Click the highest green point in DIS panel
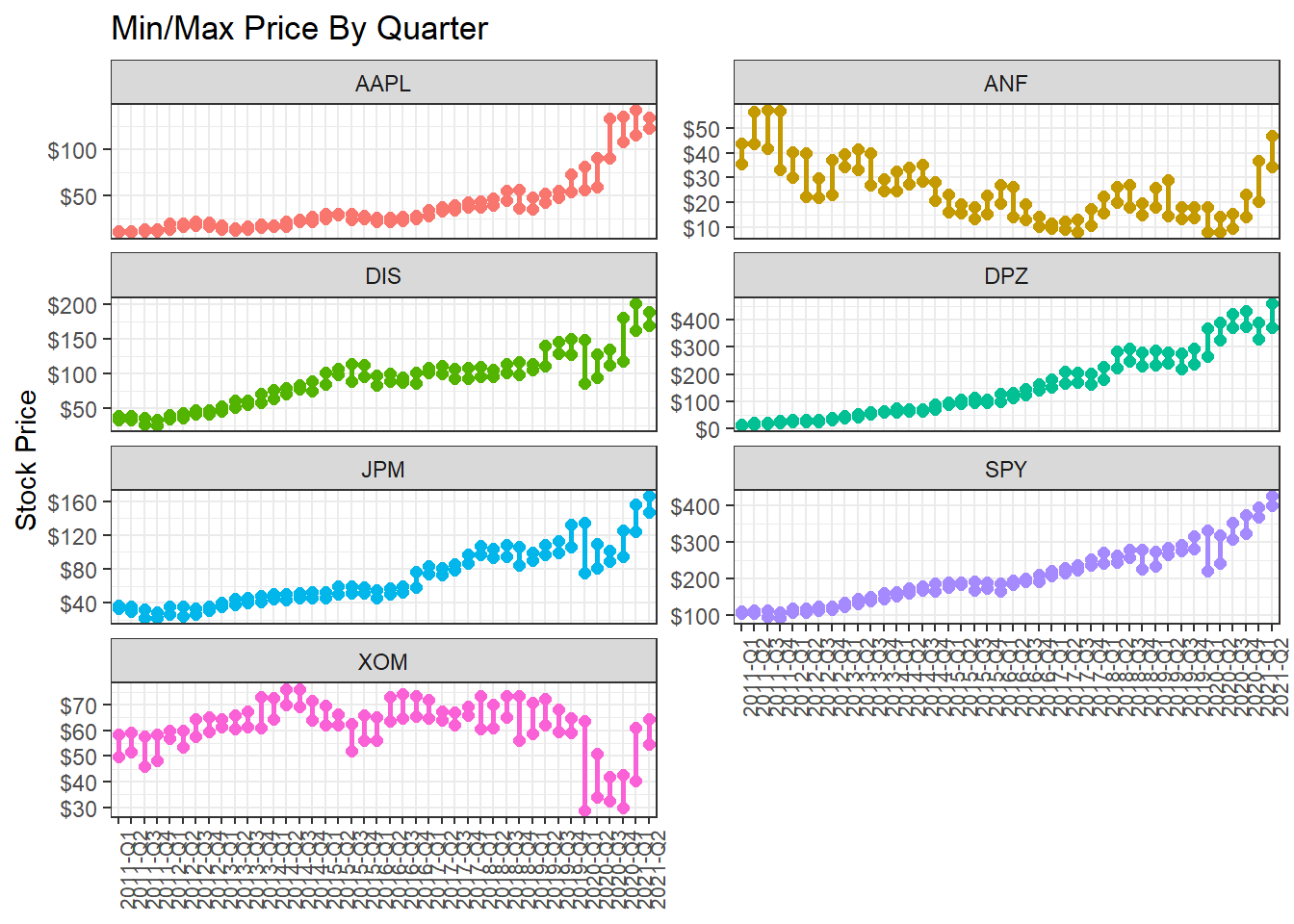The height and width of the screenshot is (924, 1294). pos(635,304)
